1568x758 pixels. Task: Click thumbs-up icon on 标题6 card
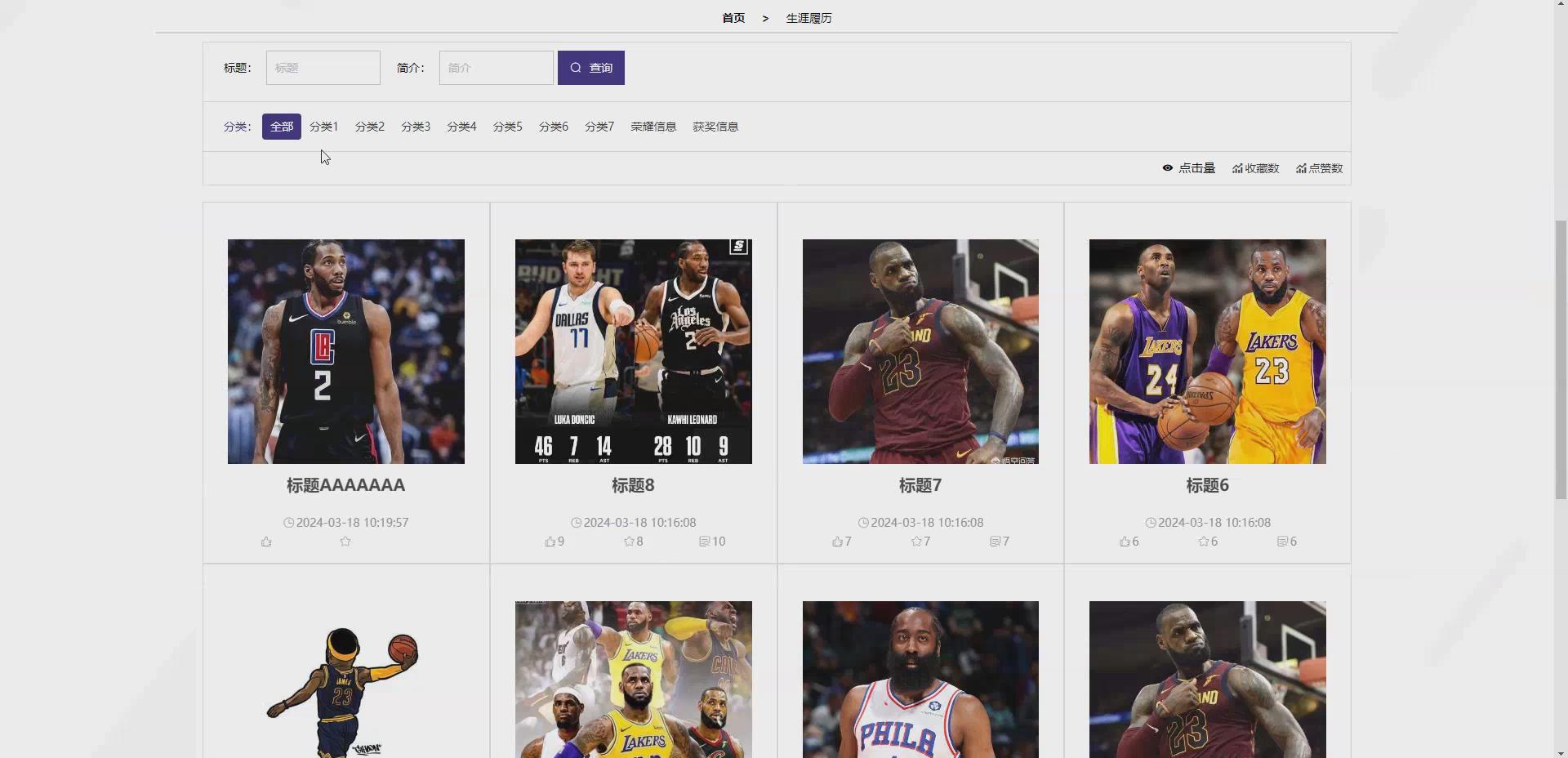[x=1125, y=542]
